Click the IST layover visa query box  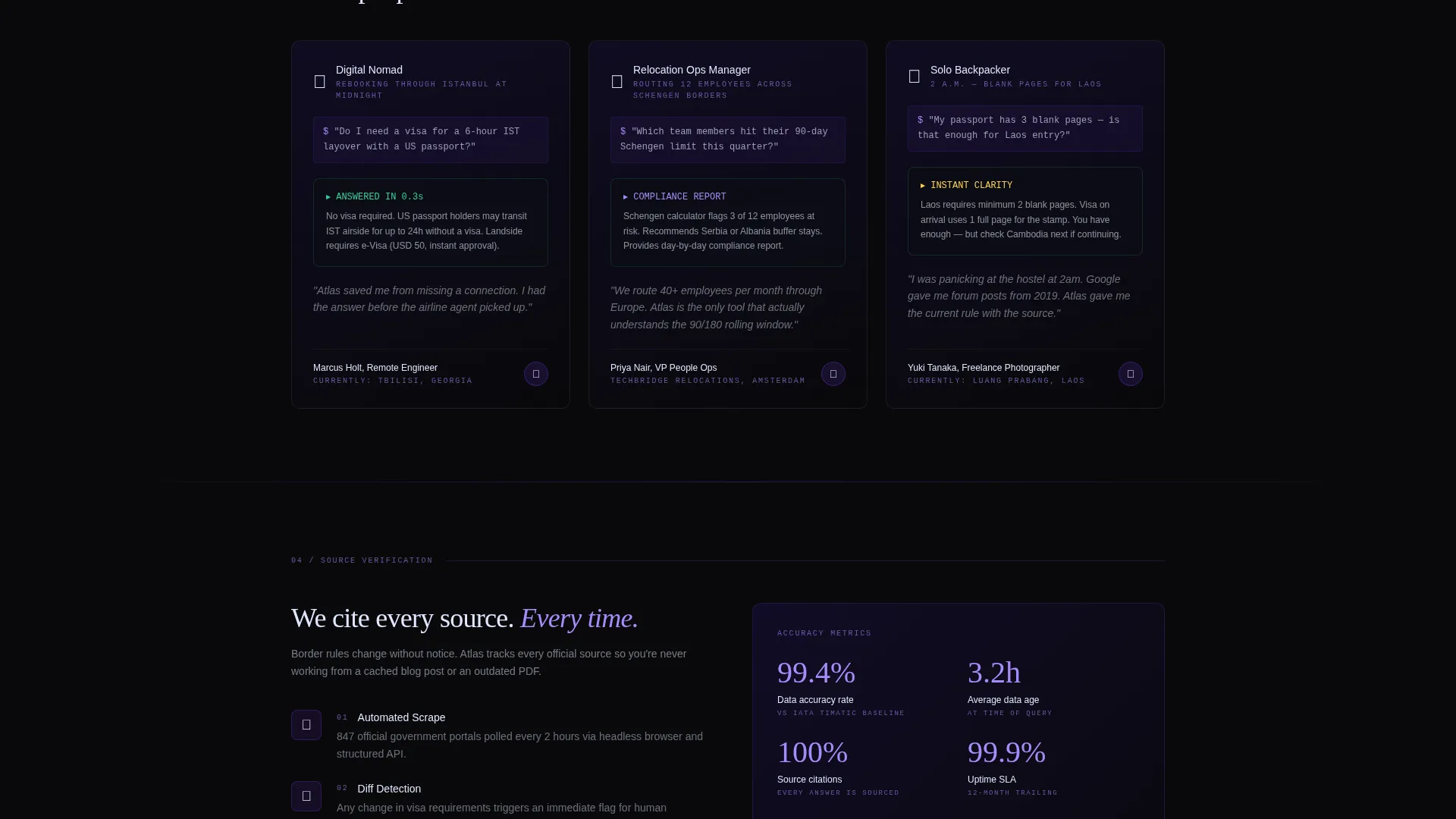tap(431, 140)
